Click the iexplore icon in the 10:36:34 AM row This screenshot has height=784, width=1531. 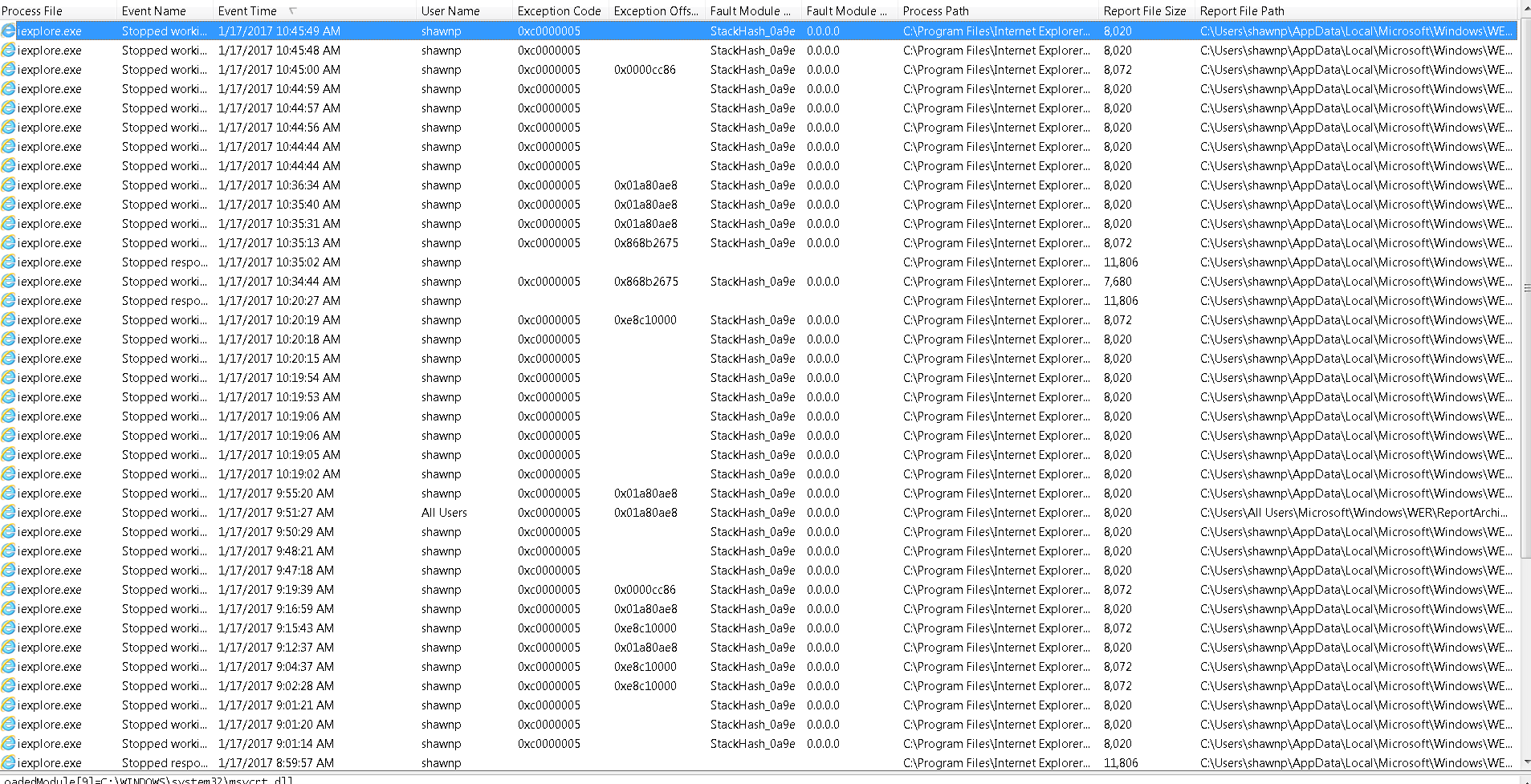coord(8,185)
